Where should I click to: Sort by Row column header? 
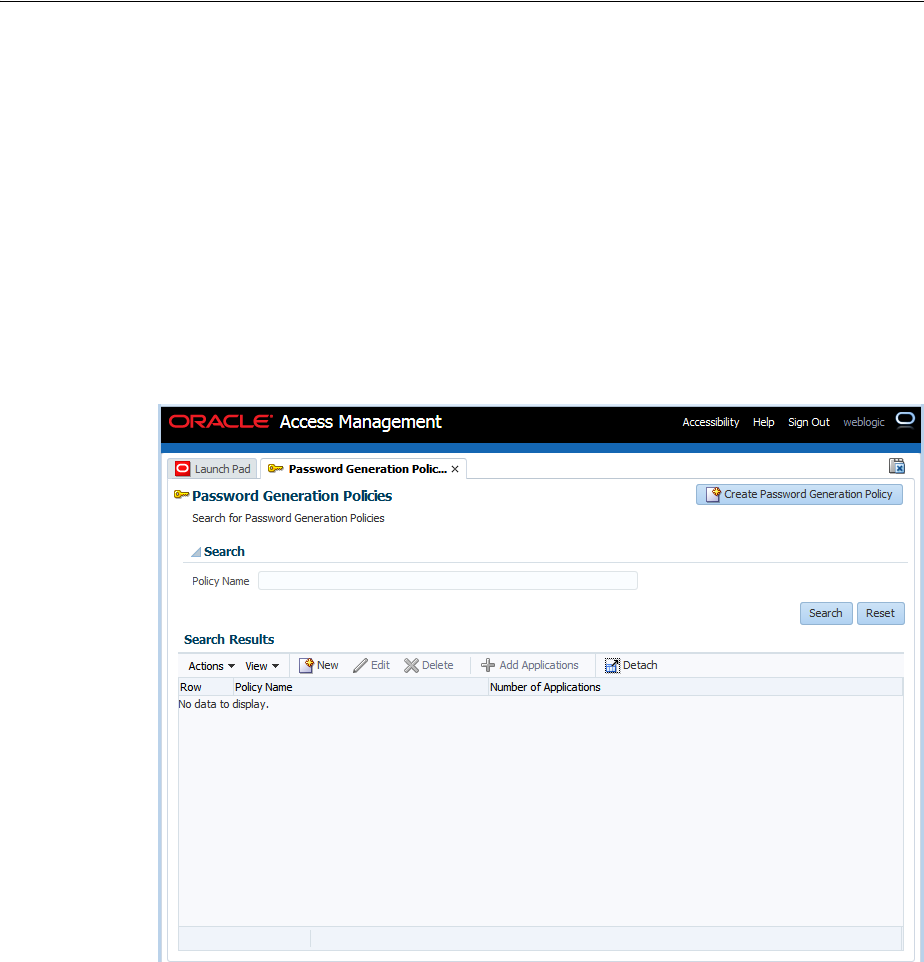click(206, 687)
